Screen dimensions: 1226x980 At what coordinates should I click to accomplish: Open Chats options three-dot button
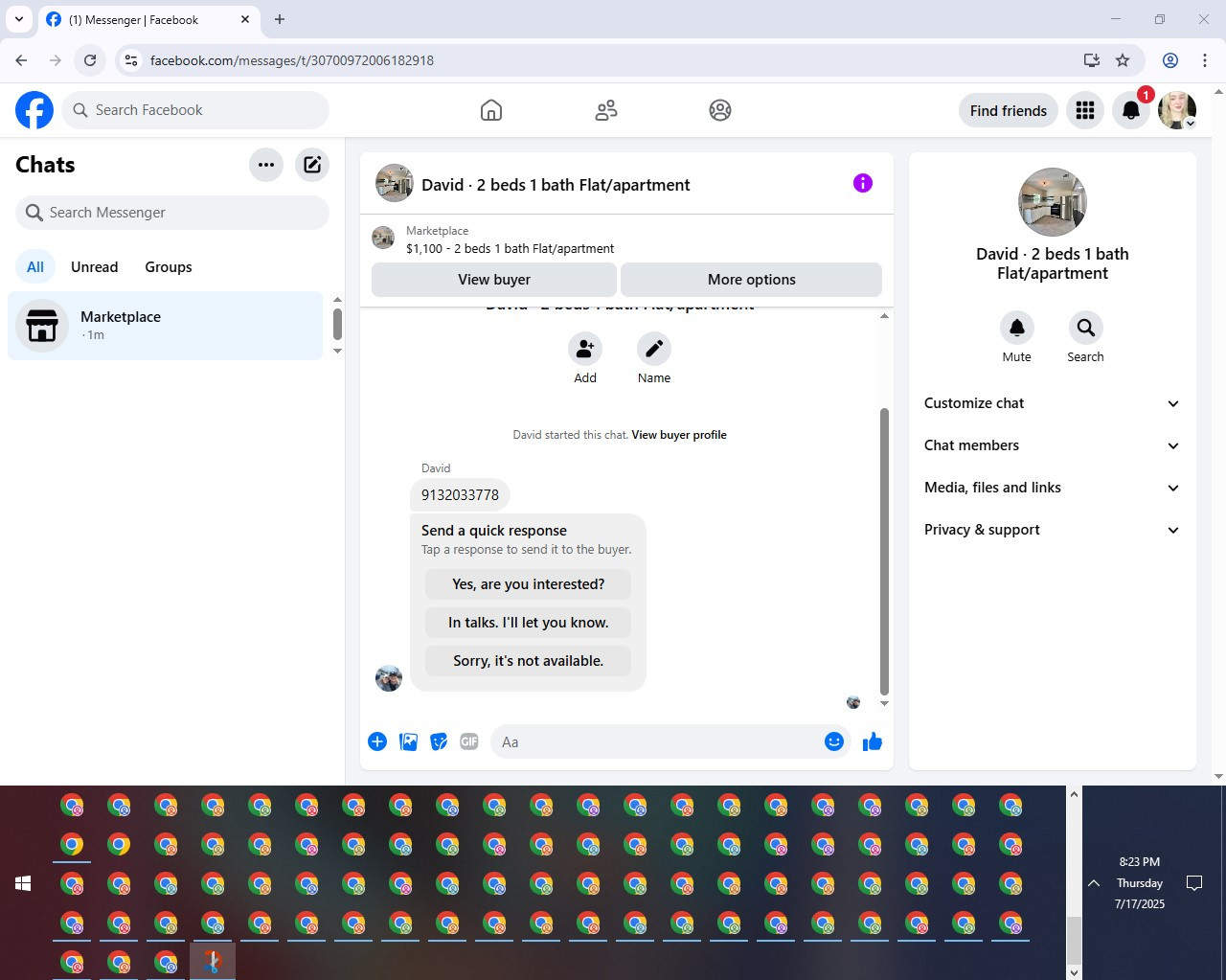266,165
